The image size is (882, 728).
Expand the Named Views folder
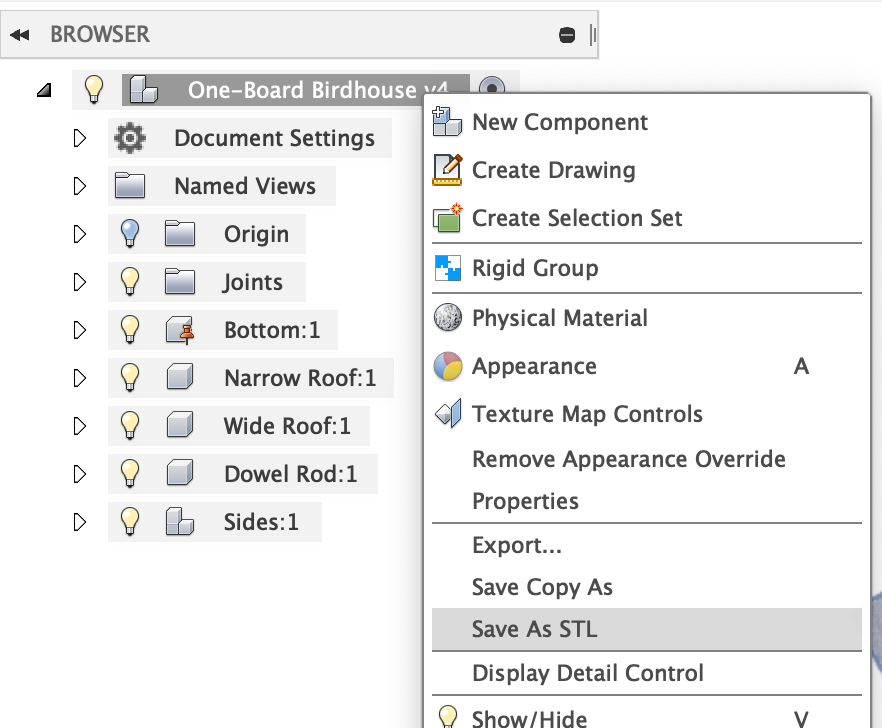[x=80, y=186]
